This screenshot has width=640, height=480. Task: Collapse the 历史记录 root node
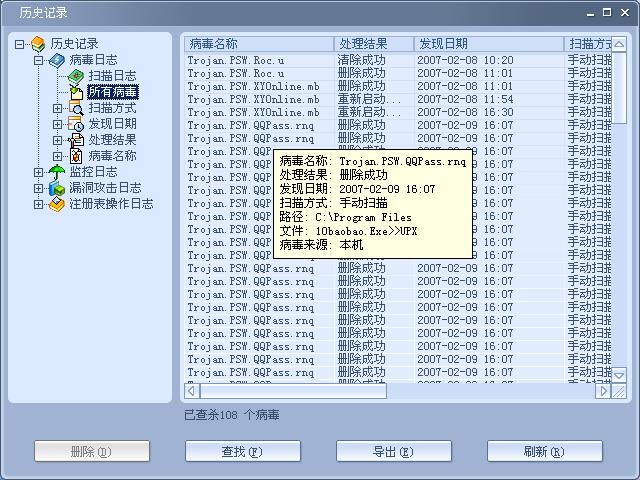click(19, 44)
